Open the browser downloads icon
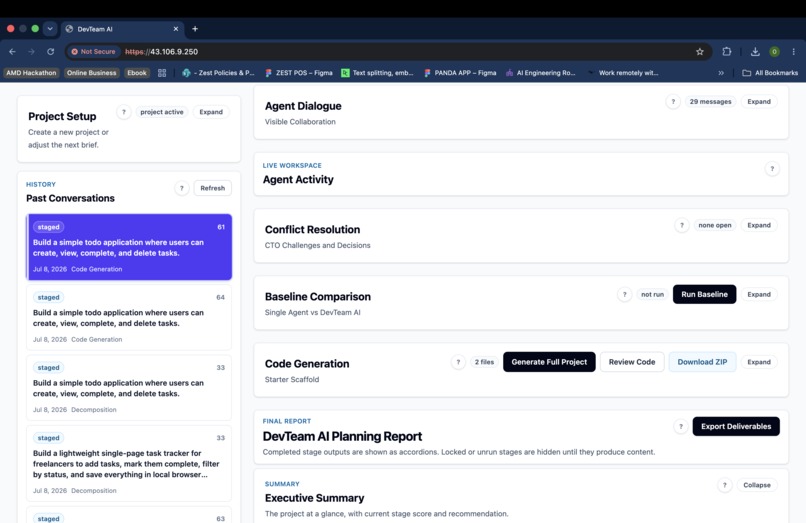 [755, 51]
